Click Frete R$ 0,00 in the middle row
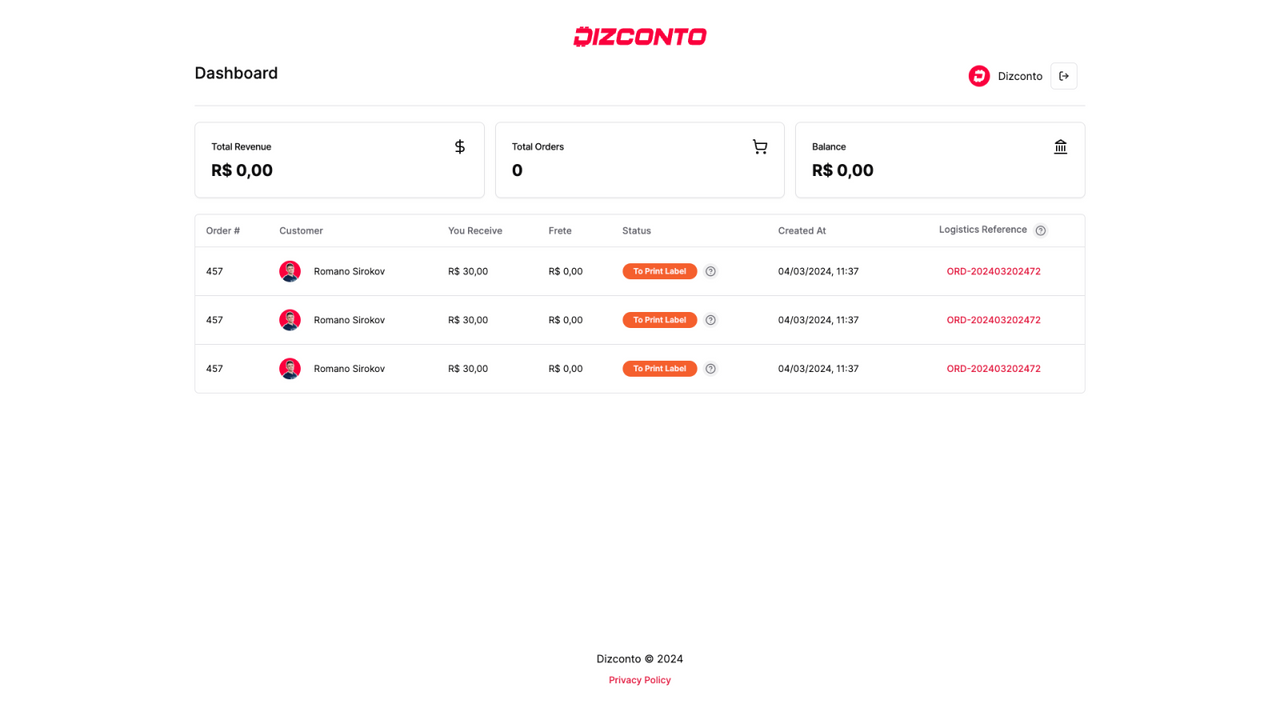 click(x=565, y=320)
